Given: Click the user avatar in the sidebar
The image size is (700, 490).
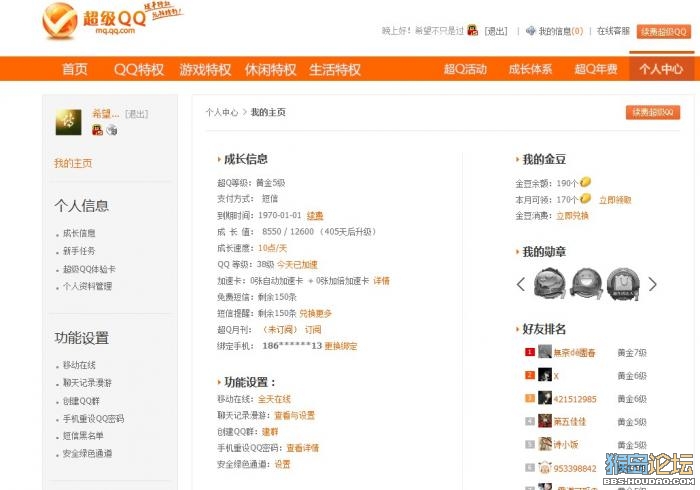Looking at the screenshot, I should [x=68, y=122].
